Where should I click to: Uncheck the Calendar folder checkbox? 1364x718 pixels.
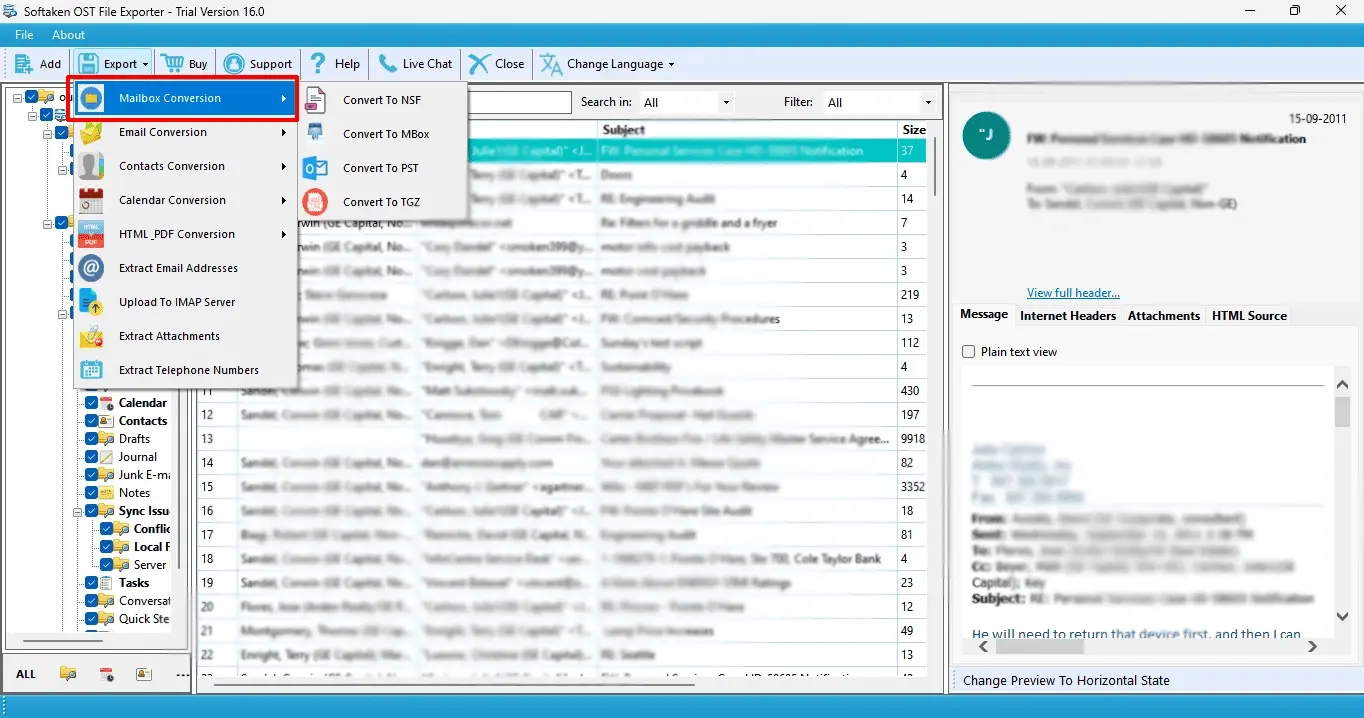[x=92, y=403]
